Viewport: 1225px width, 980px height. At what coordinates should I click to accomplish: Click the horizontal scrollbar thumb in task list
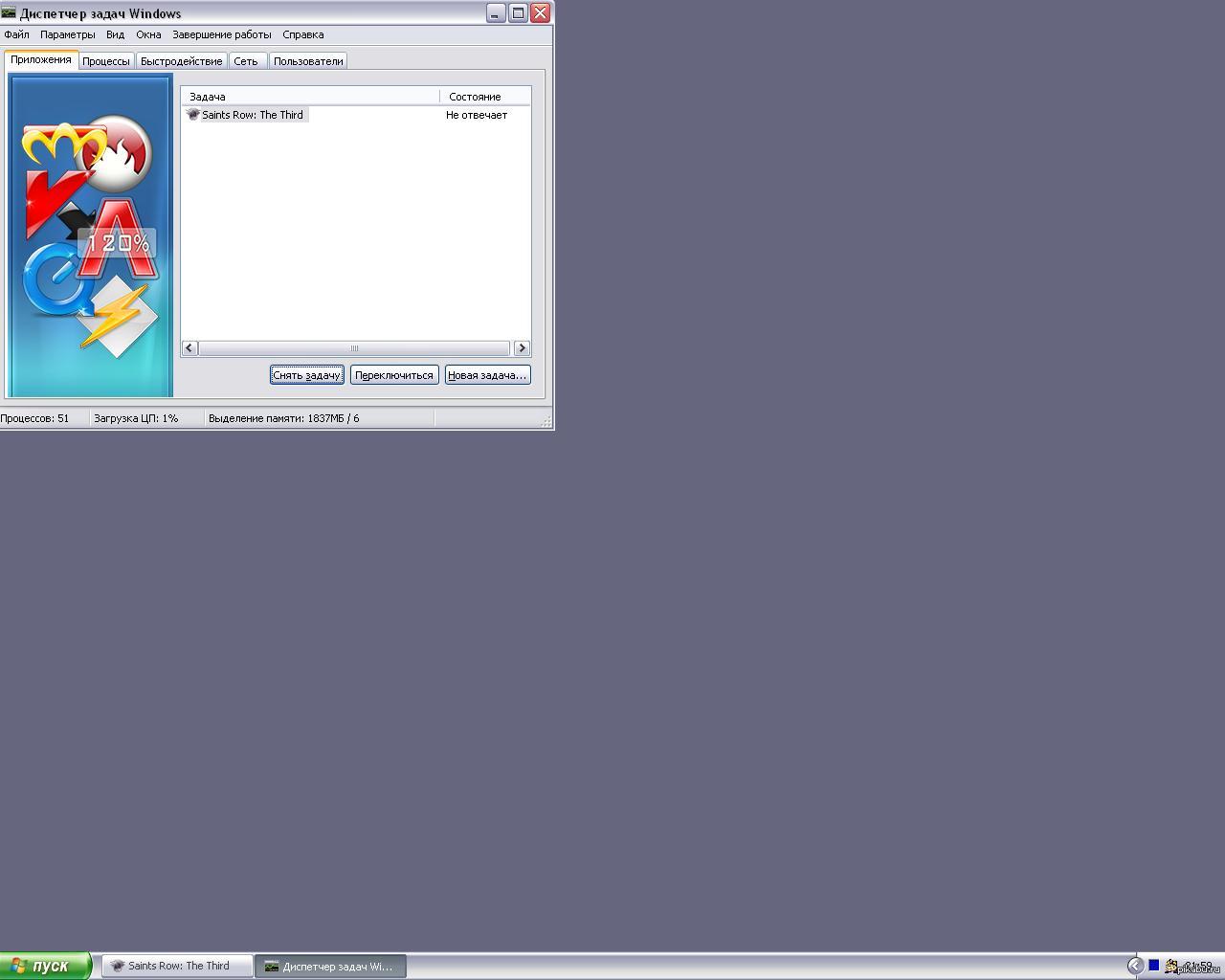354,348
